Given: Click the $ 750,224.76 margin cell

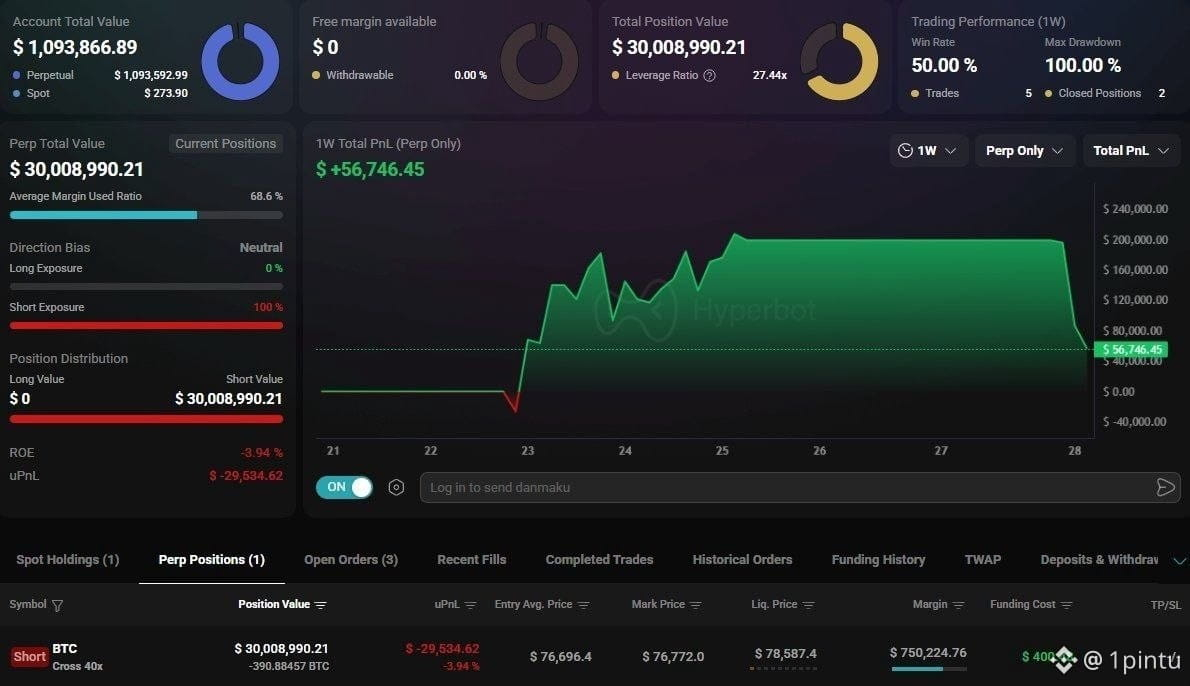Looking at the screenshot, I should tap(928, 653).
